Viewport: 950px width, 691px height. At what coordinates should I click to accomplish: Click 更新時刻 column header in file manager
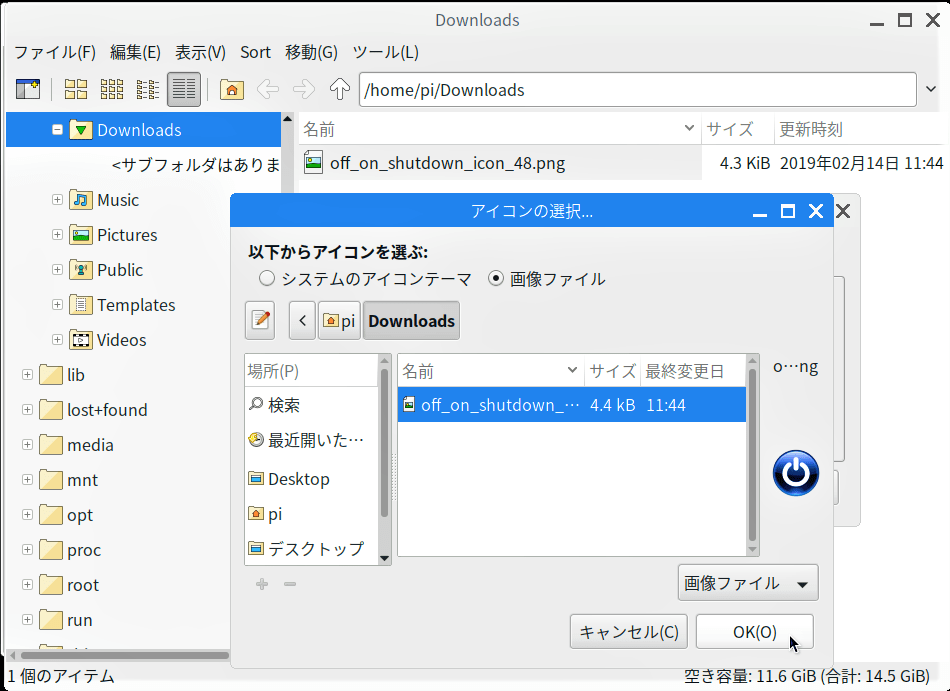[x=860, y=129]
